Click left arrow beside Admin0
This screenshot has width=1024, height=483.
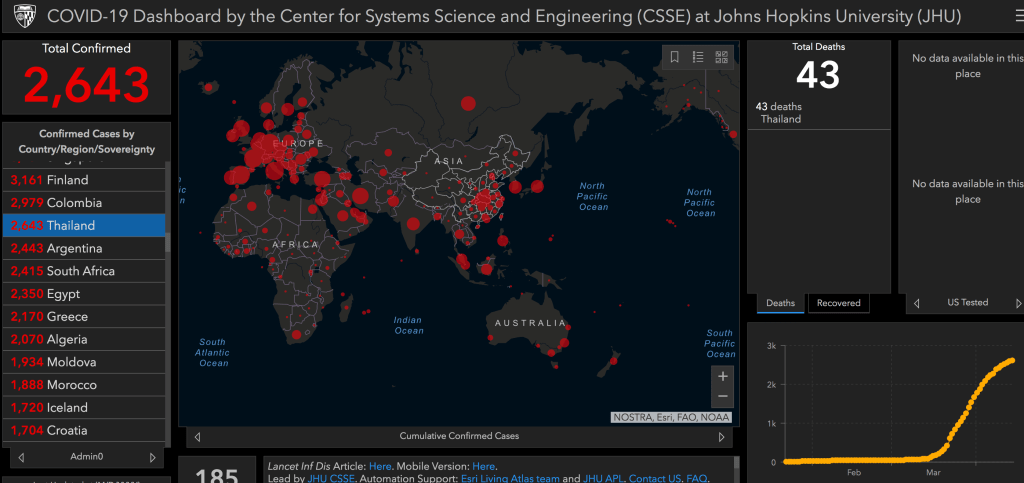tap(17, 457)
